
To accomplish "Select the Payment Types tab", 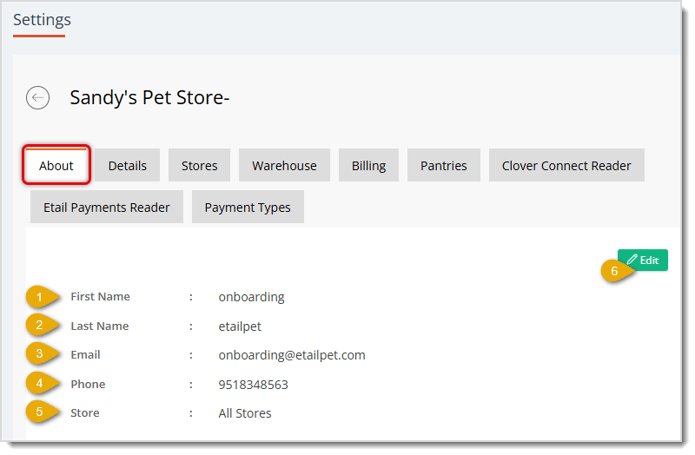I will (x=248, y=207).
